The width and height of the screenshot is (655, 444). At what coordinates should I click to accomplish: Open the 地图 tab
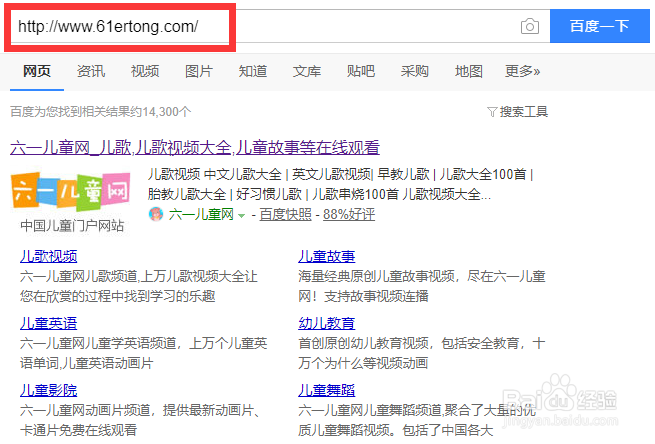(x=469, y=71)
